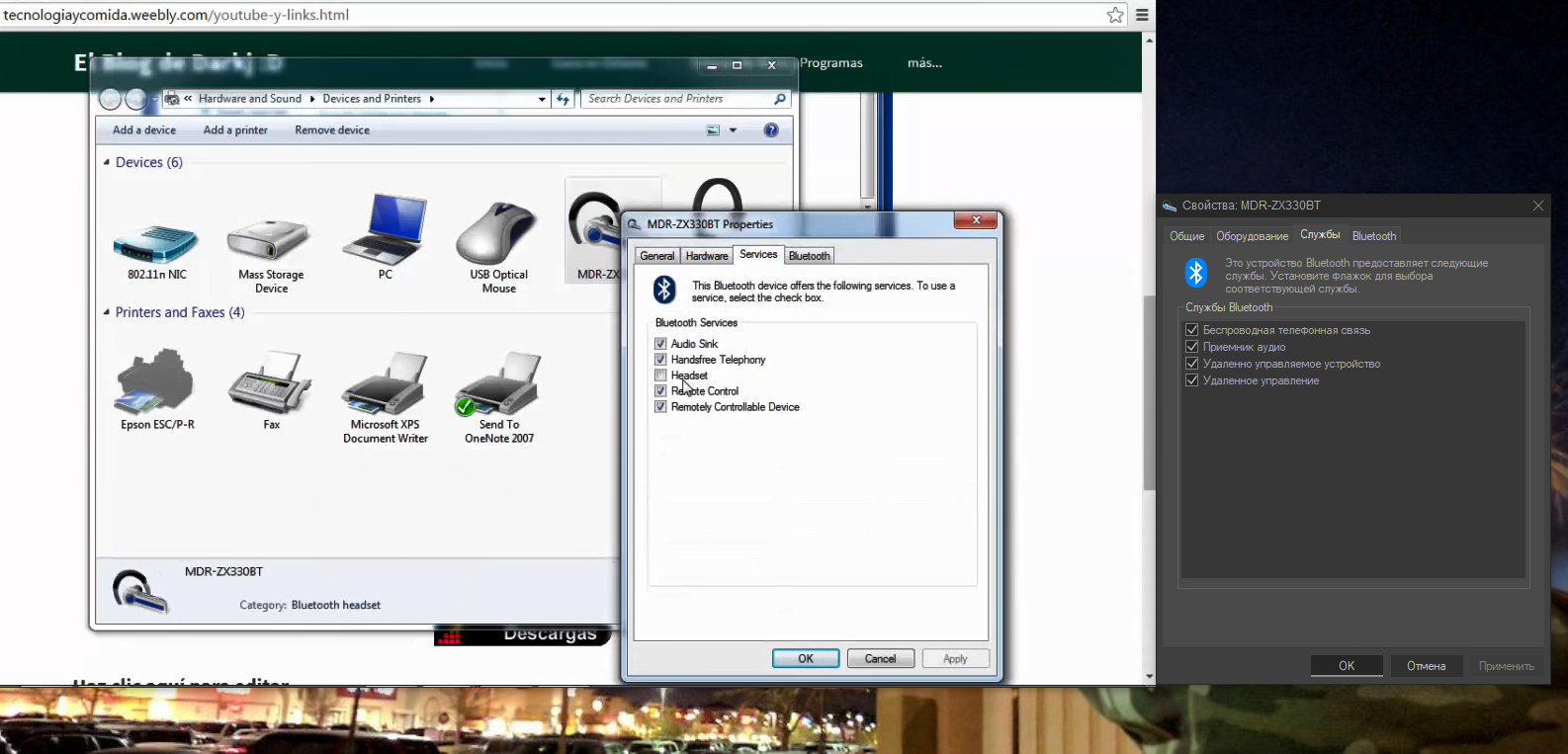Select the 802.11n NIC device icon
This screenshot has height=754, width=1568.
pyautogui.click(x=156, y=243)
